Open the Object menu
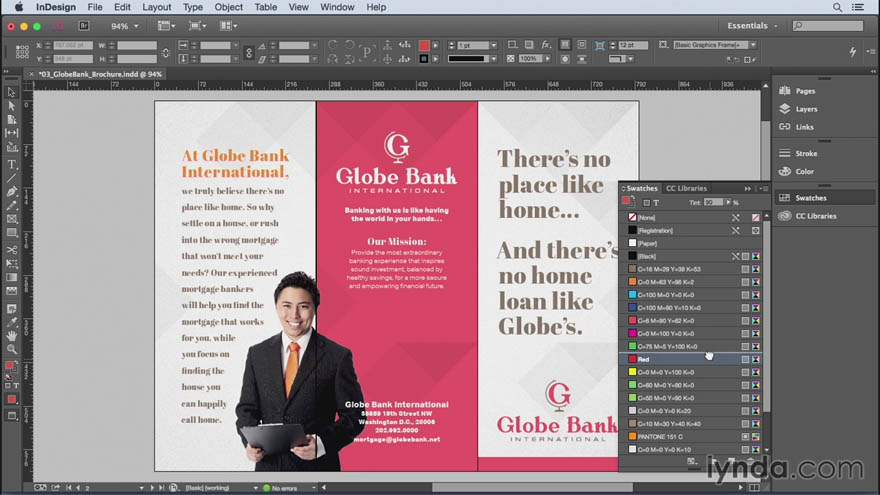 (228, 7)
